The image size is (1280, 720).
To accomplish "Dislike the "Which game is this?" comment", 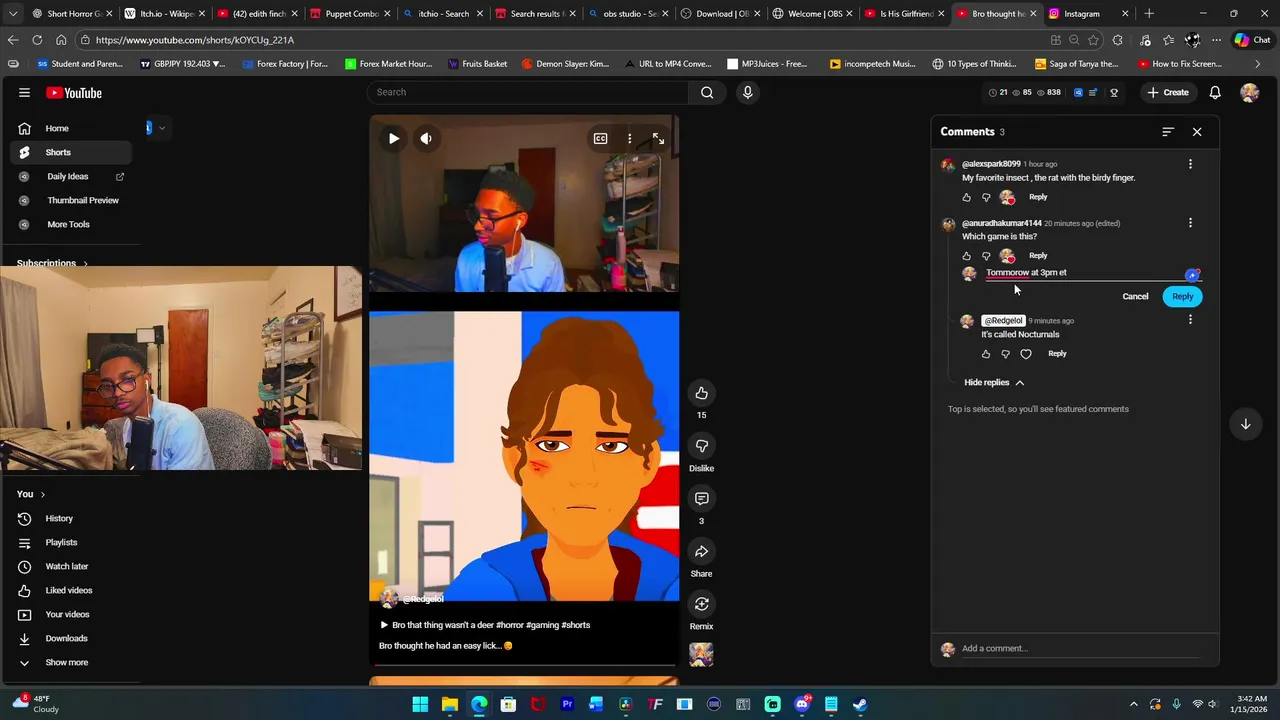I will (986, 256).
